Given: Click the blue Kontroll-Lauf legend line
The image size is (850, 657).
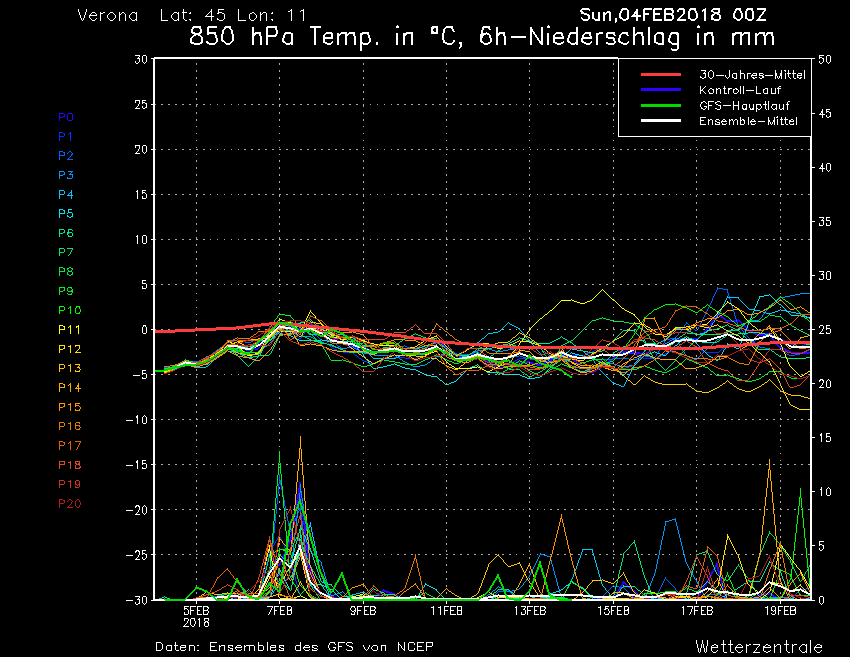Looking at the screenshot, I should [661, 90].
